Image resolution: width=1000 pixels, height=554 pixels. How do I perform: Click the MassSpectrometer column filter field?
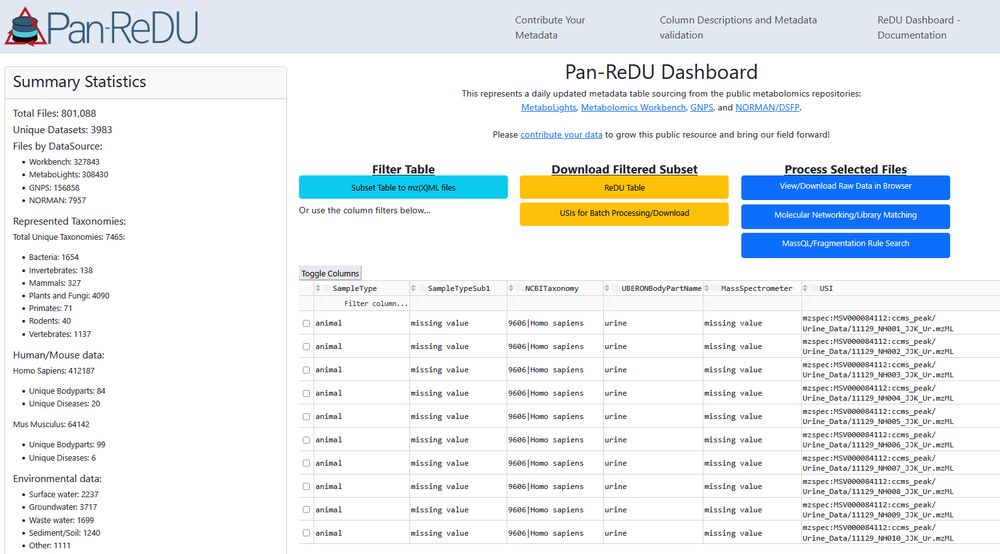[751, 303]
